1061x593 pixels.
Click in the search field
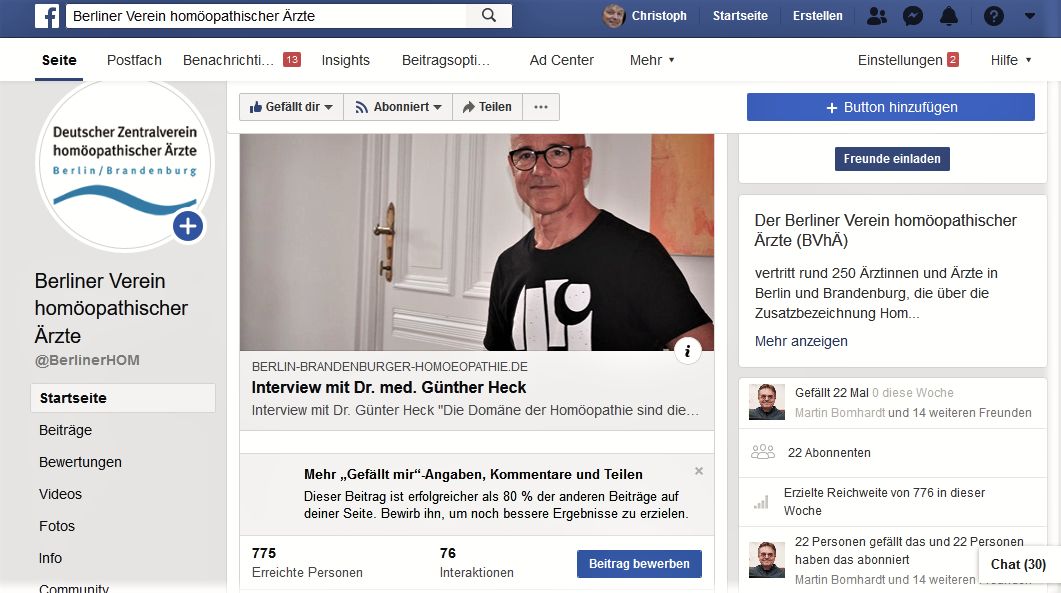tap(266, 16)
